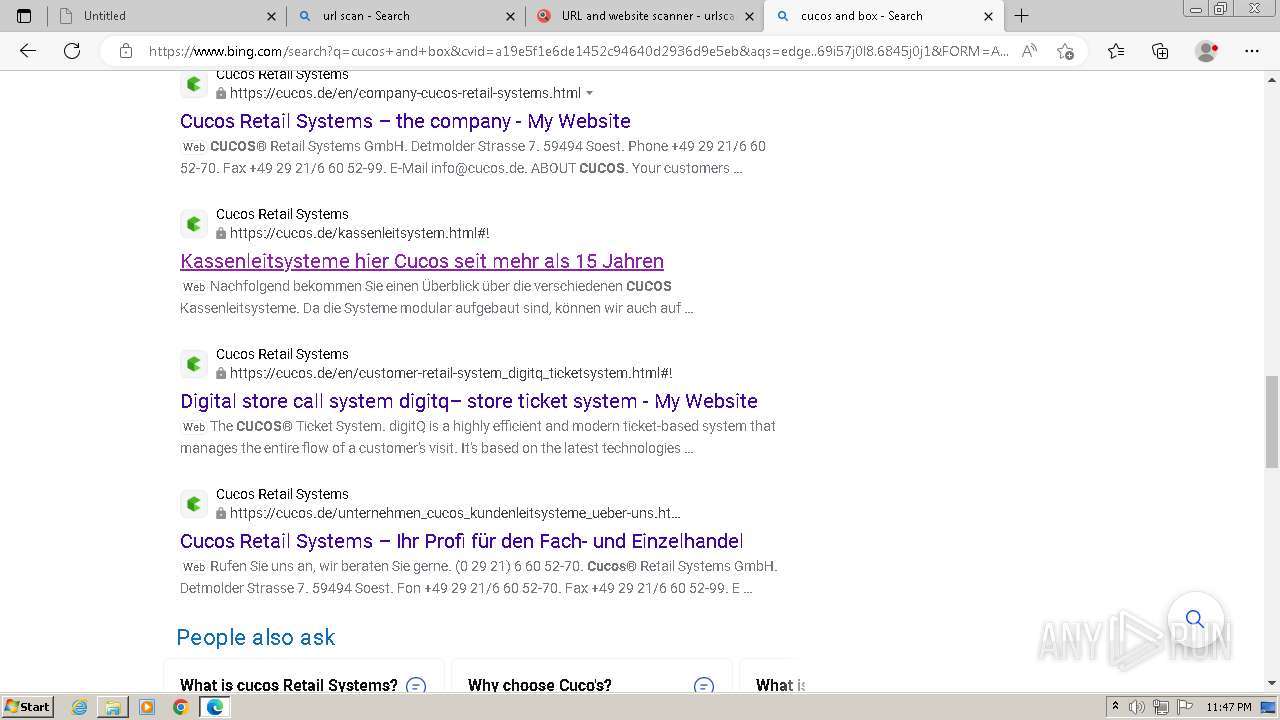Click the cucos.de/kassenleitsystem.html URL text
Viewport: 1280px width, 720px height.
(x=359, y=233)
